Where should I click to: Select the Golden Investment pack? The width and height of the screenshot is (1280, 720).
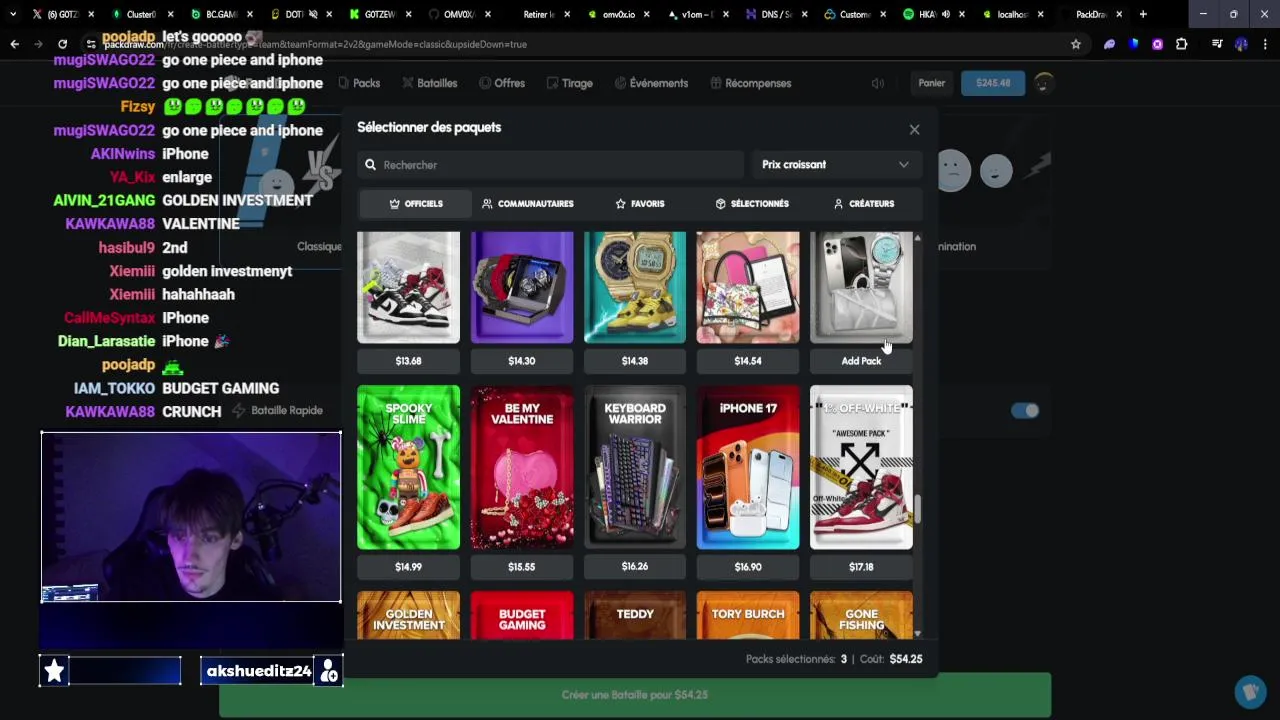[408, 615]
